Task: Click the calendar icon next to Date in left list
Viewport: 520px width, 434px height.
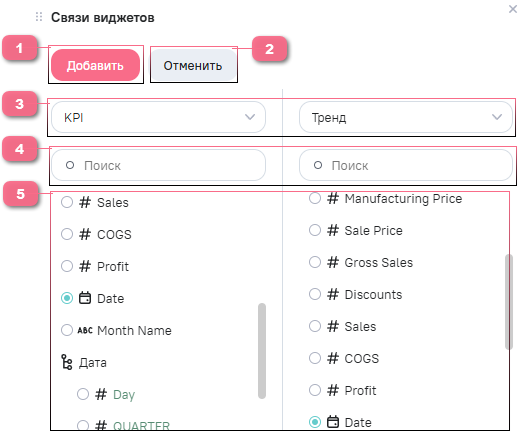Action: (x=85, y=298)
